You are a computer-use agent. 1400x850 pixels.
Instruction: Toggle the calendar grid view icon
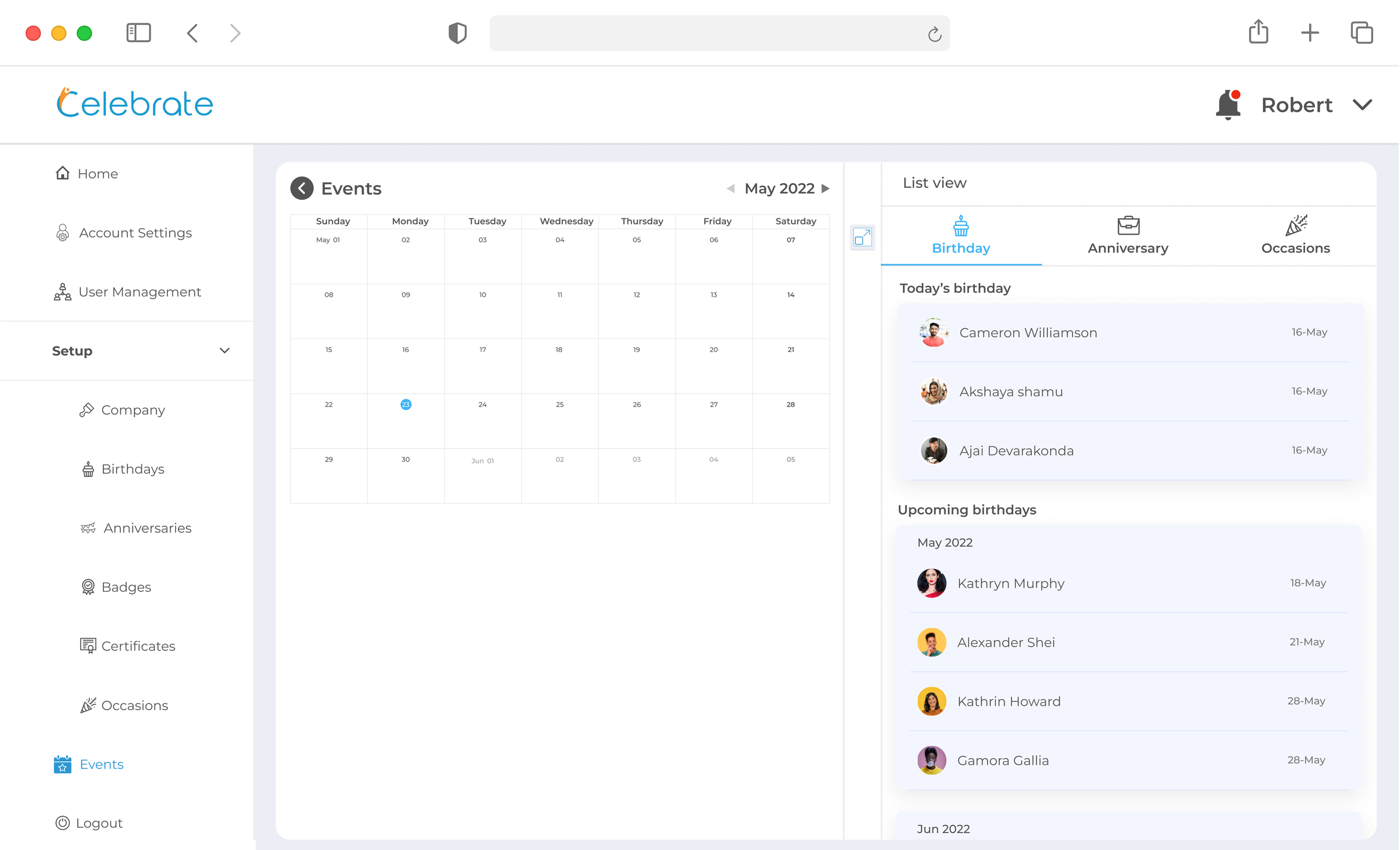click(x=861, y=237)
